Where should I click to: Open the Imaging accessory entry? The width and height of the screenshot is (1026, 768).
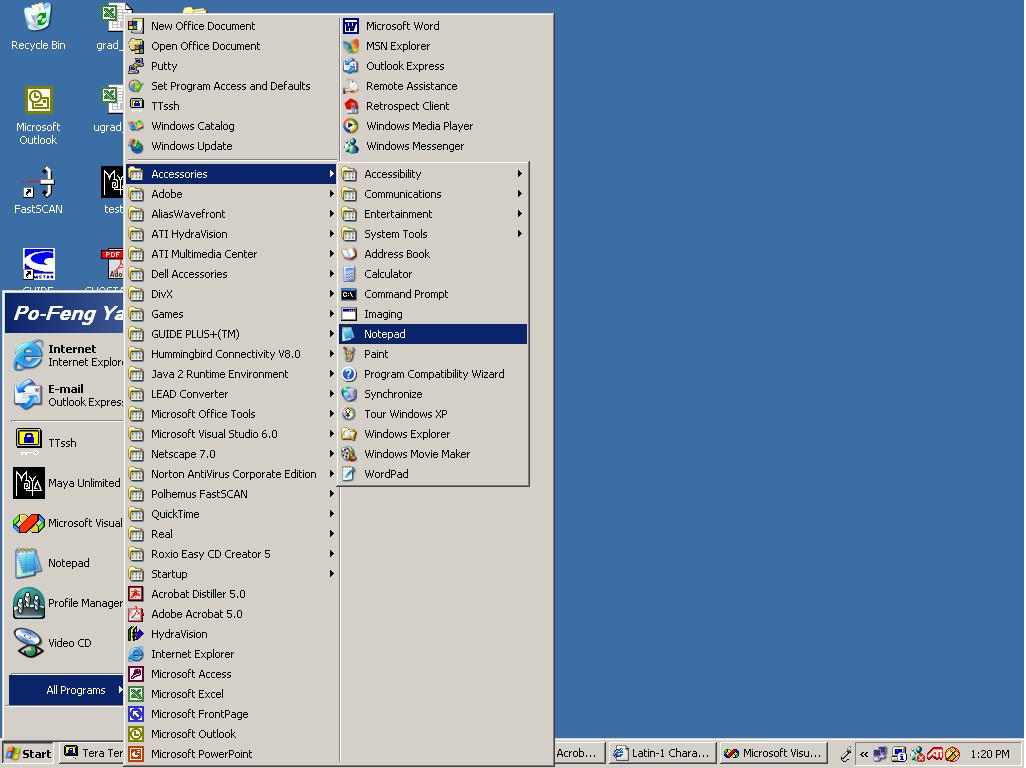click(x=433, y=314)
